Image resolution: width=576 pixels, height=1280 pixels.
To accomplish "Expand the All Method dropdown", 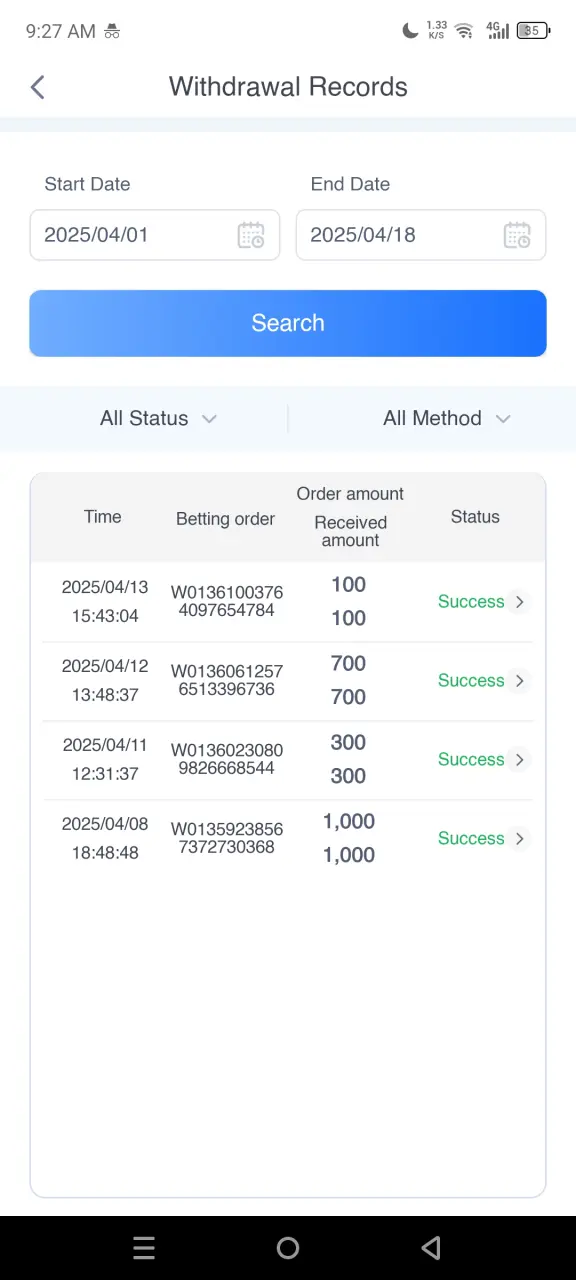I will point(446,418).
